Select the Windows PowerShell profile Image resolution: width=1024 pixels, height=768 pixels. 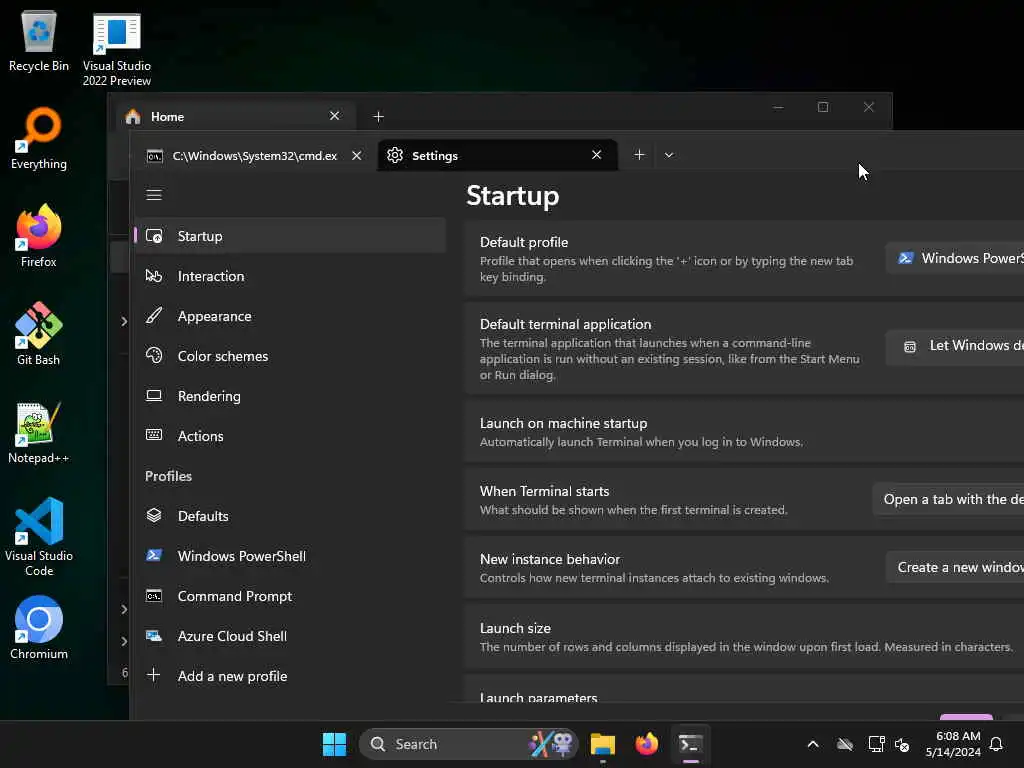[290, 556]
